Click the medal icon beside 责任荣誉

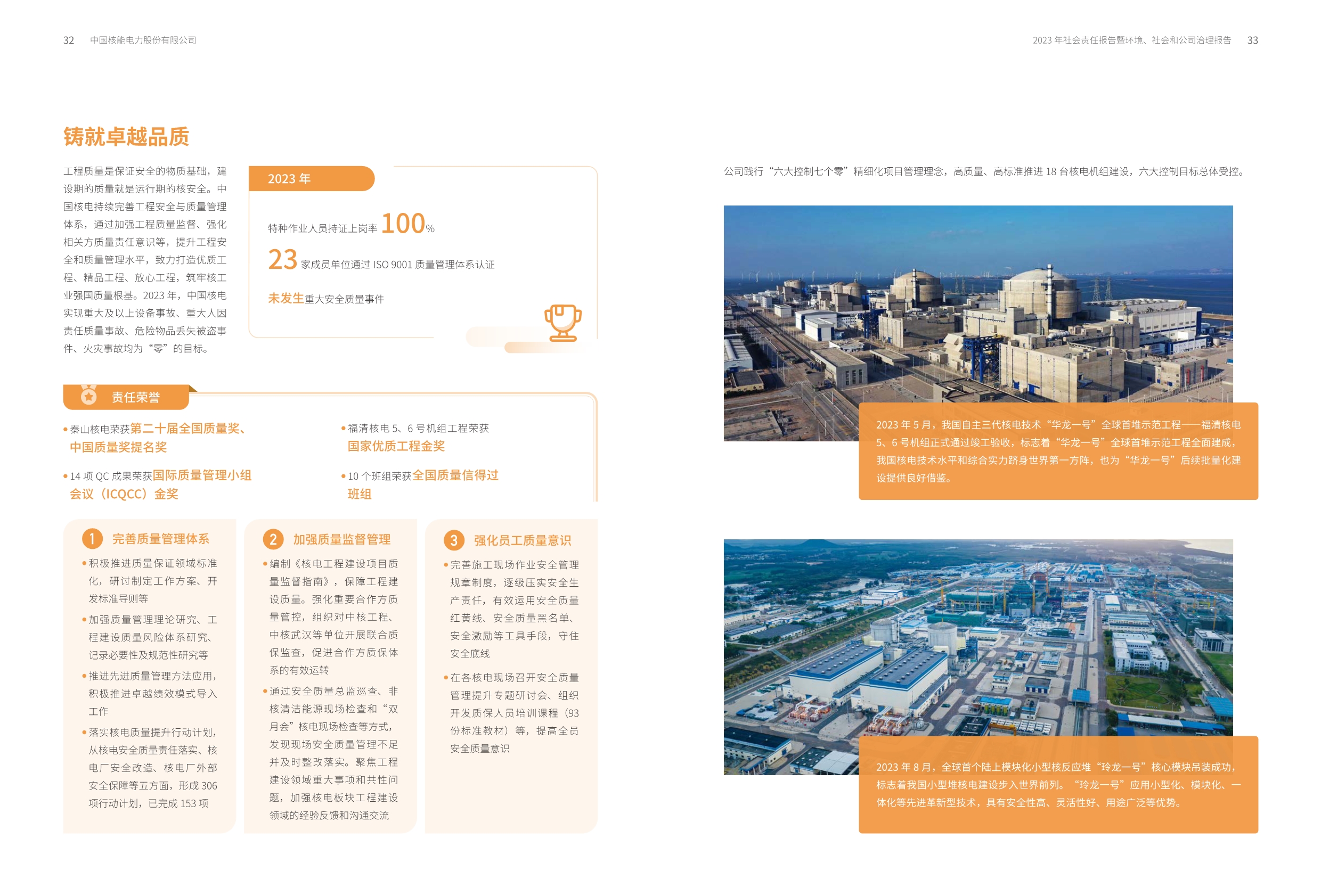tap(88, 395)
